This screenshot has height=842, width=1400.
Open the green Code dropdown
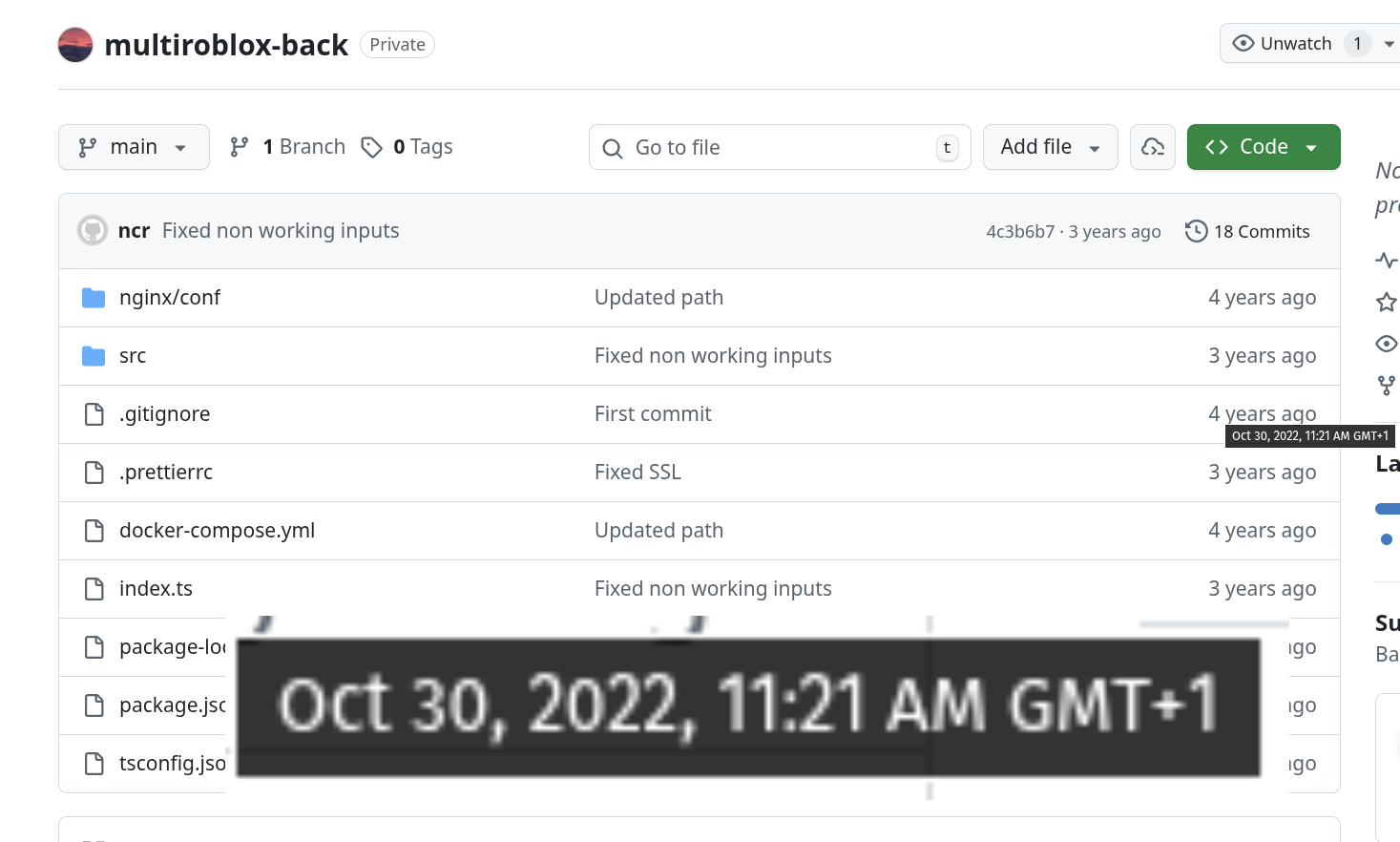point(1263,147)
